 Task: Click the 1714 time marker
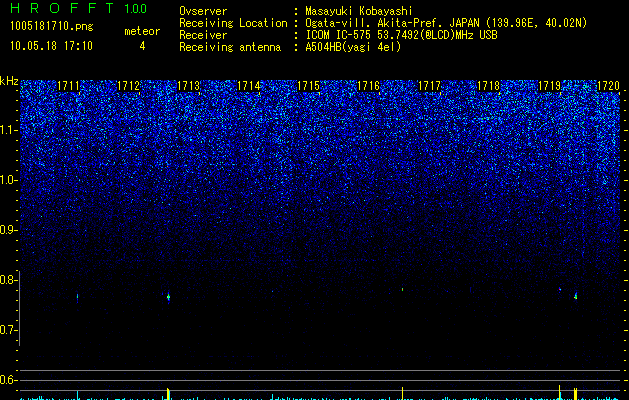(249, 86)
